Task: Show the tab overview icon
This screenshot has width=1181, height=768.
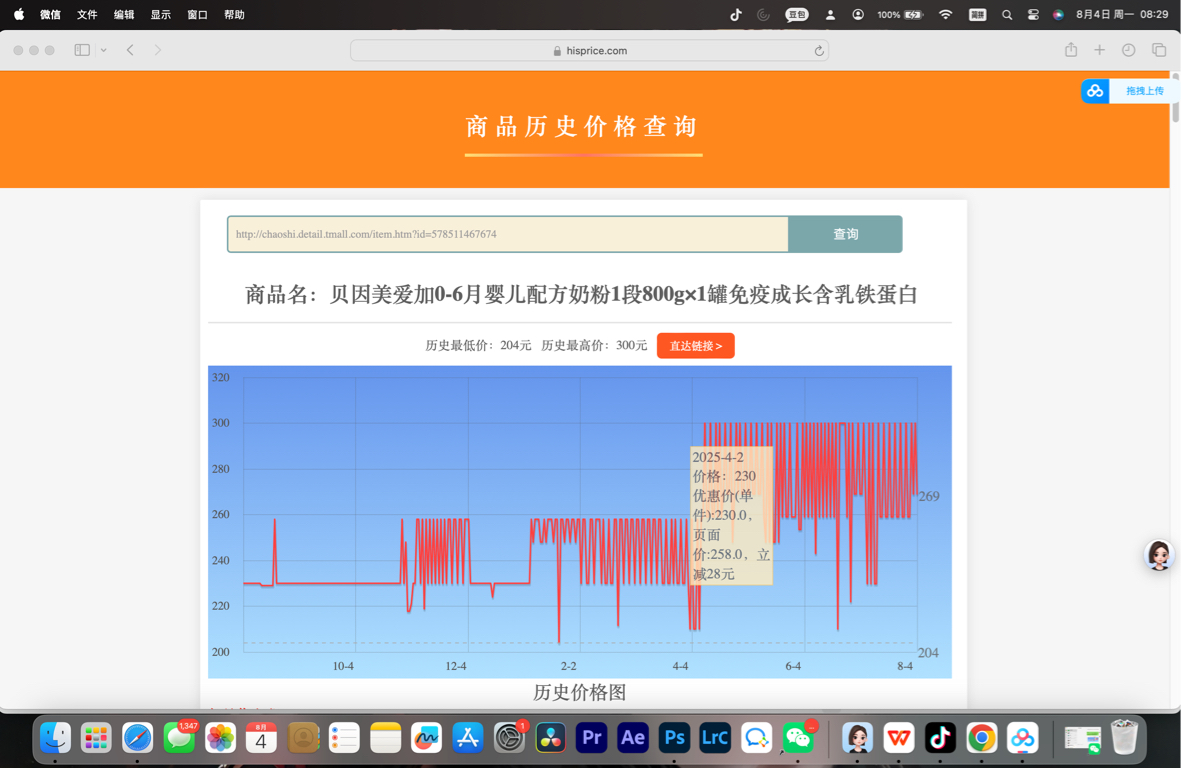Action: click(x=1158, y=50)
